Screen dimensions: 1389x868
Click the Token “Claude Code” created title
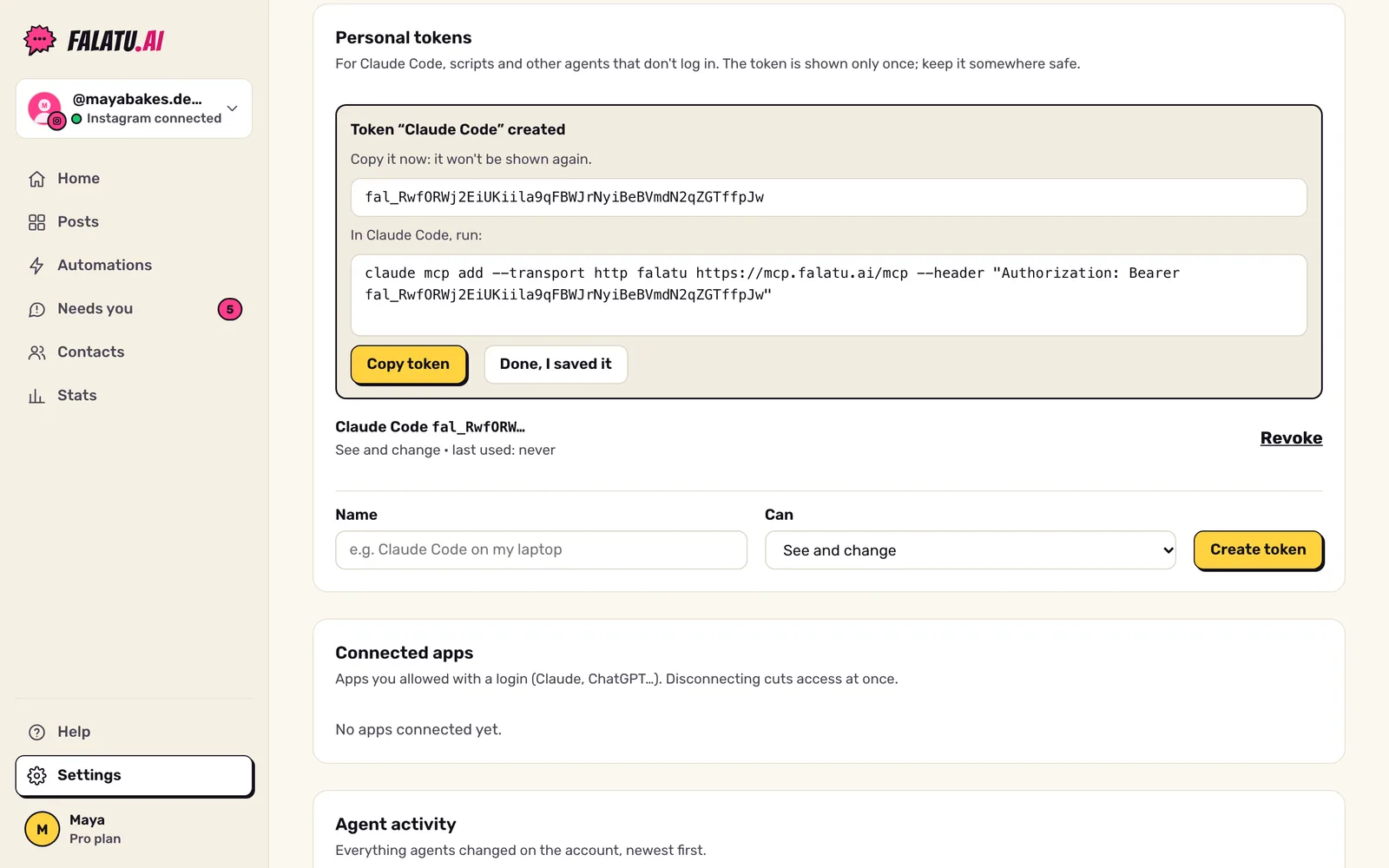tap(458, 130)
